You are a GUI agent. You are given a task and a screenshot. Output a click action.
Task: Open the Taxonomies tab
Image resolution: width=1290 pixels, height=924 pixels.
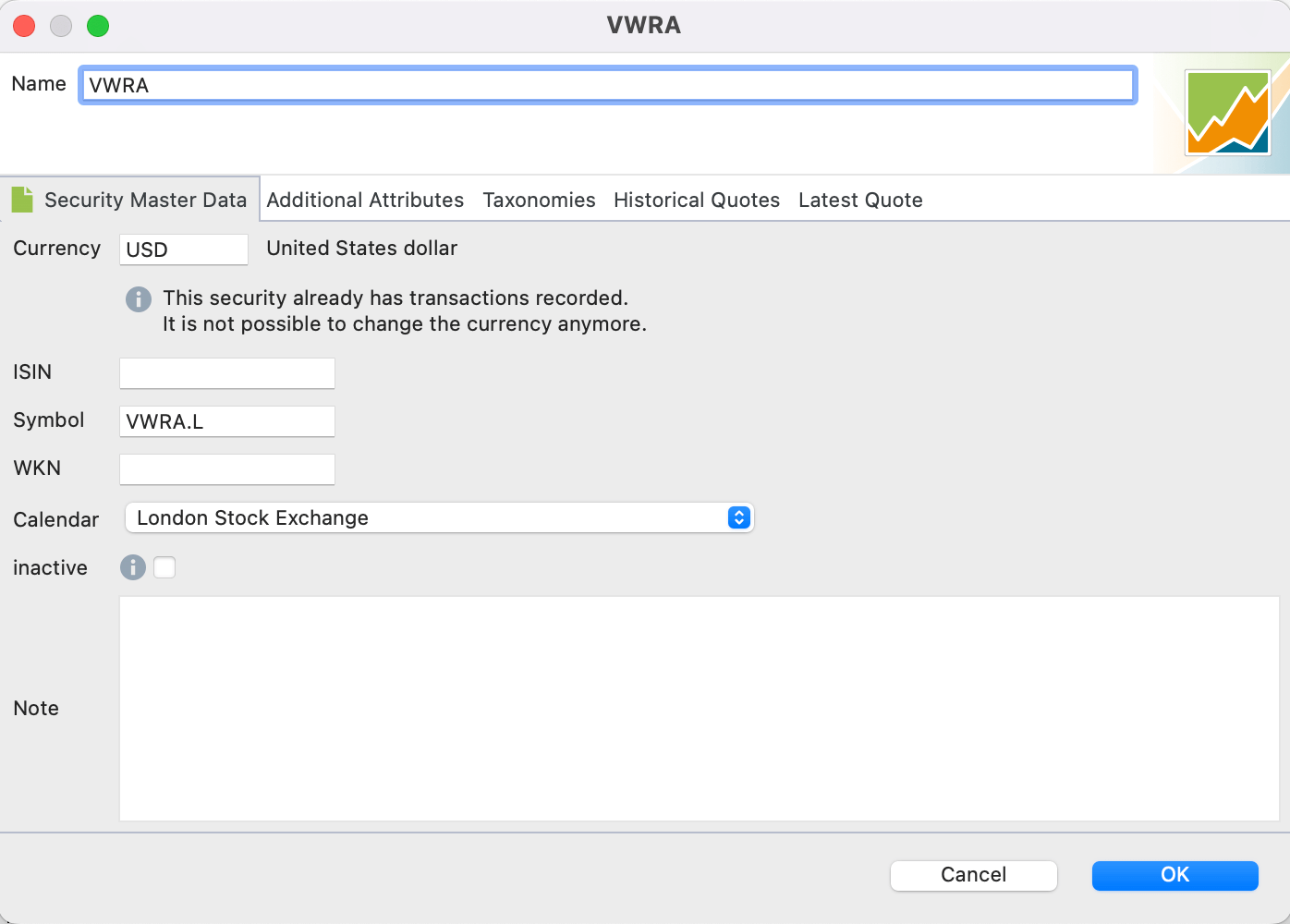539,200
